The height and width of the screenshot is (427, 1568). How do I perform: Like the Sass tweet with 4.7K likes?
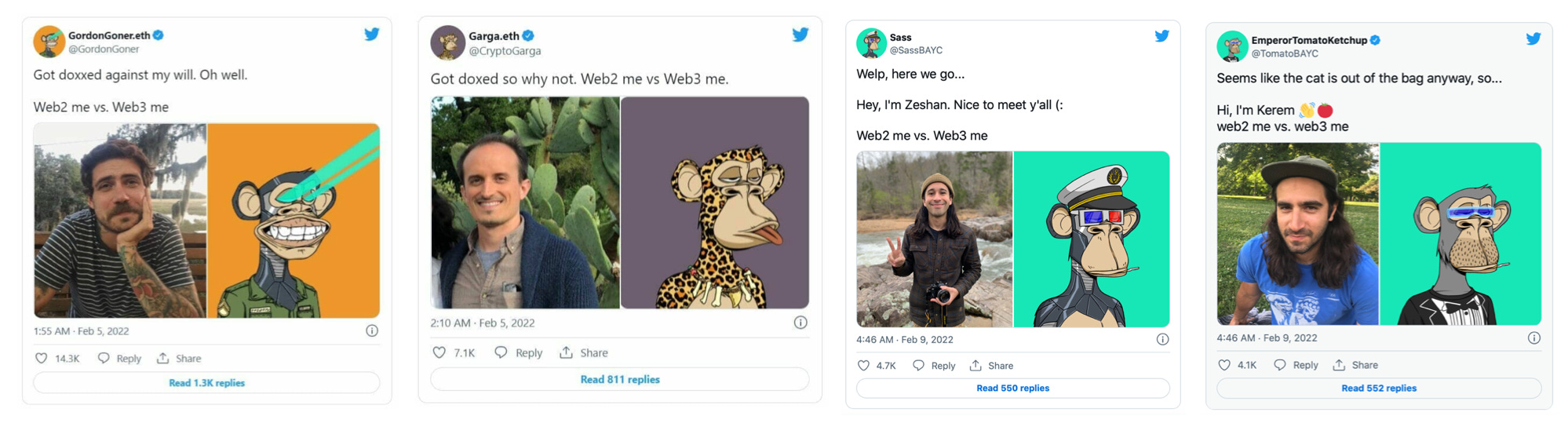pyautogui.click(x=863, y=366)
